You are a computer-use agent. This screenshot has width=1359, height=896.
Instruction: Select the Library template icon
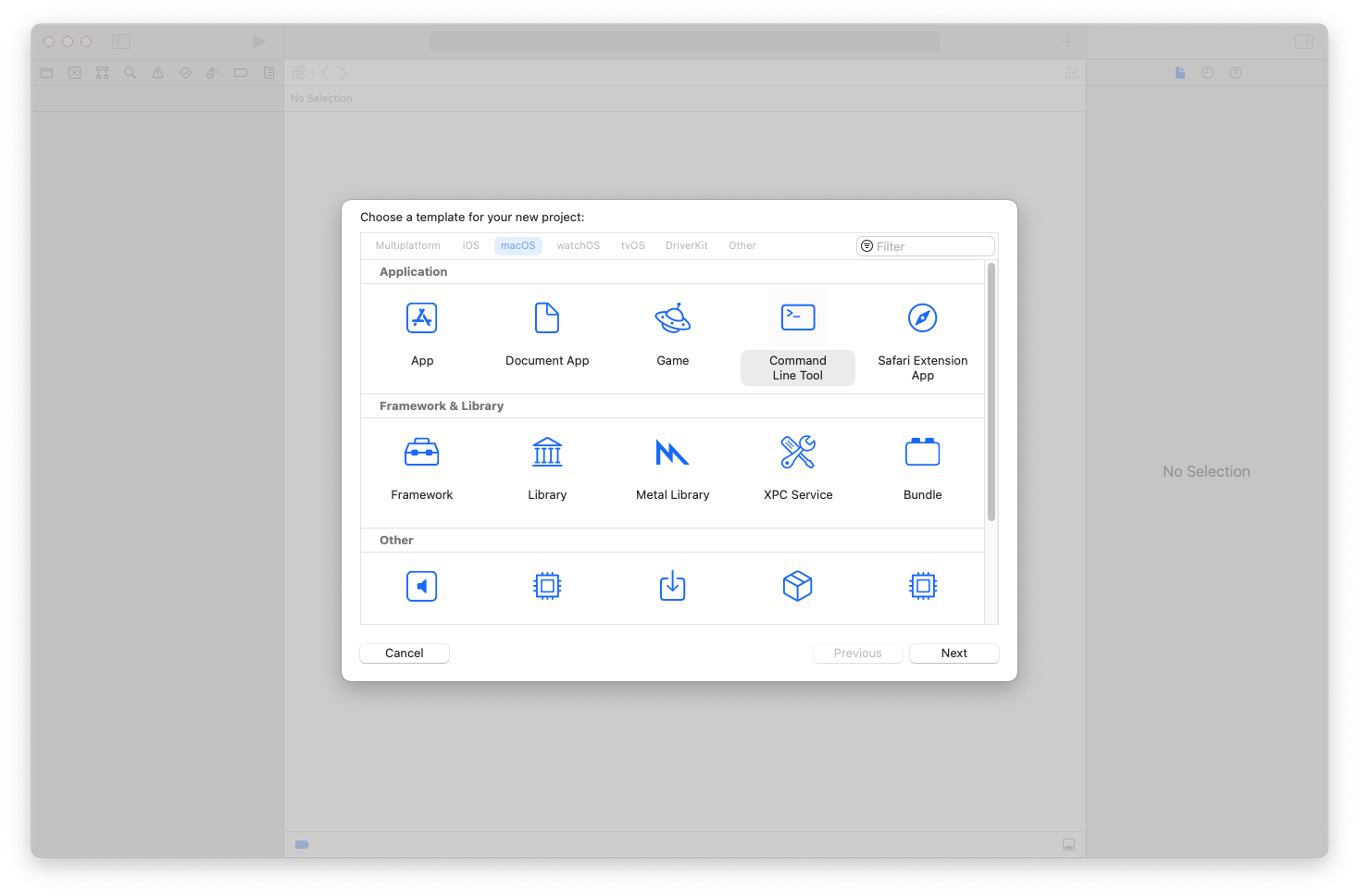tap(547, 453)
